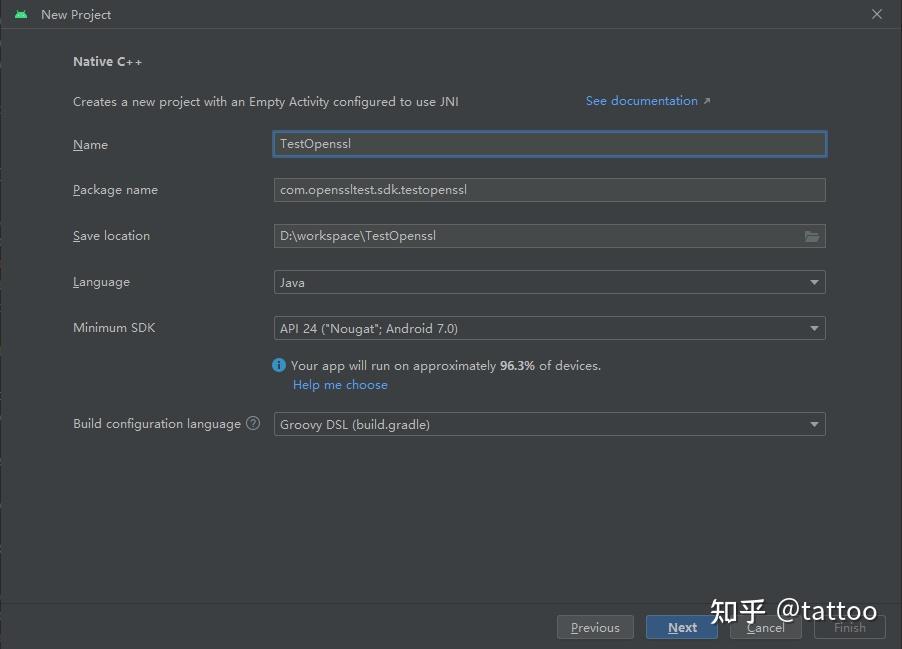Click the Native C++ heading
The height and width of the screenshot is (649, 902).
108,62
